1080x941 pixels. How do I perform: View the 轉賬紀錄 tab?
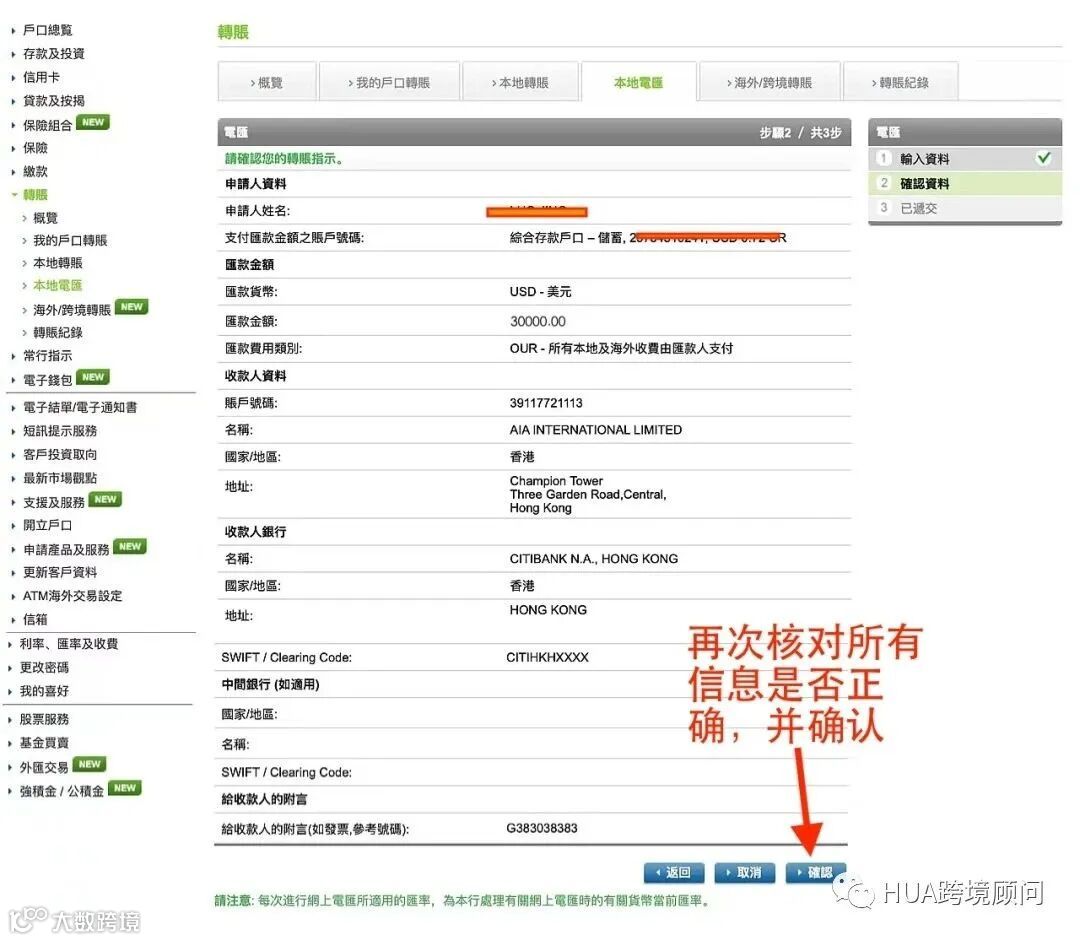click(900, 83)
